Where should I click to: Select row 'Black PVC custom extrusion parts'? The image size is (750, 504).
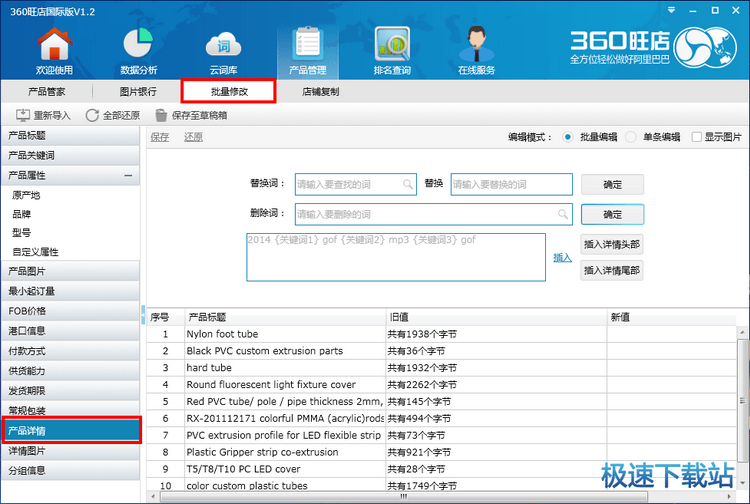coord(441,351)
